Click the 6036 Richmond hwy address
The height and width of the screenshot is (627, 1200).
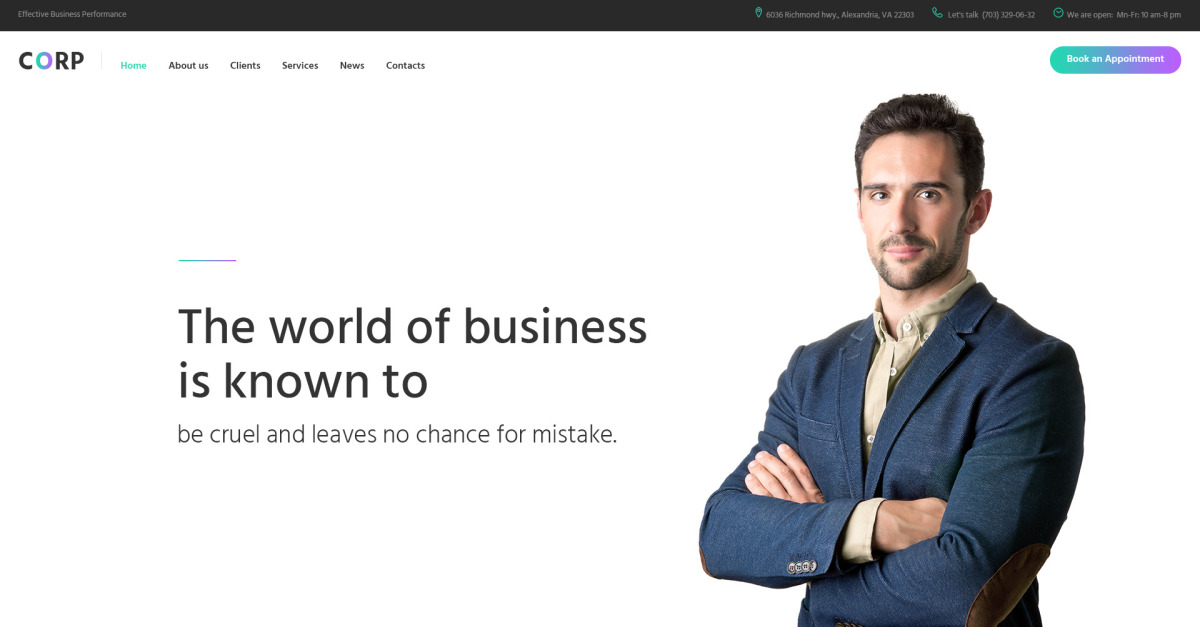(x=840, y=15)
